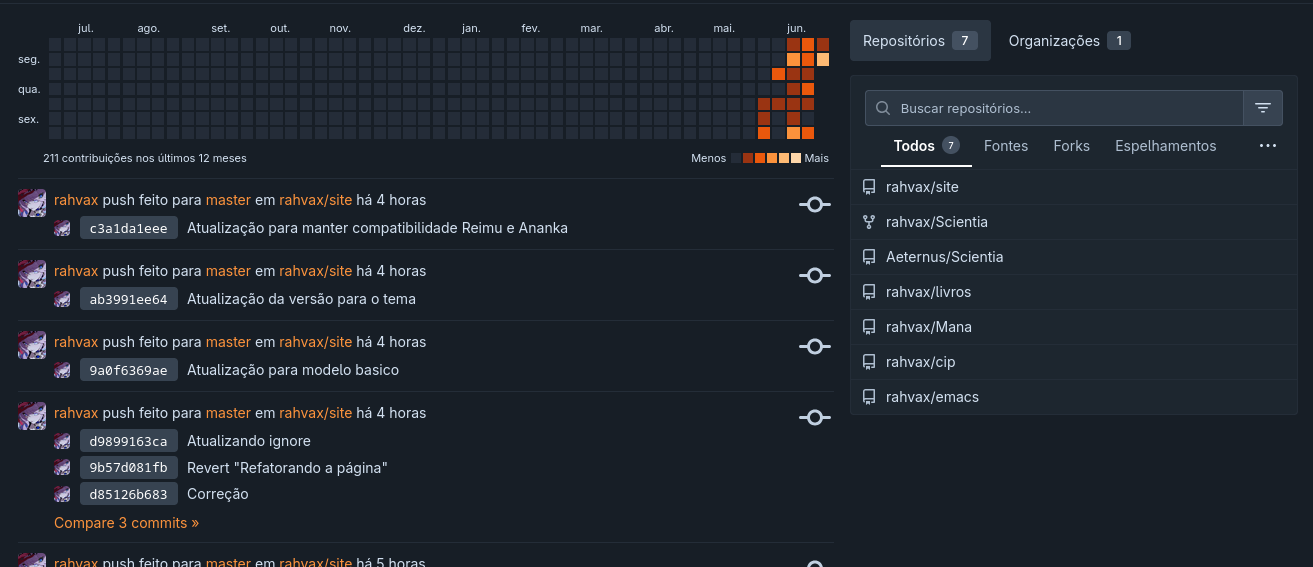Click the magnifier icon in the repository search
Screen dimensions: 1313x567
tap(883, 108)
